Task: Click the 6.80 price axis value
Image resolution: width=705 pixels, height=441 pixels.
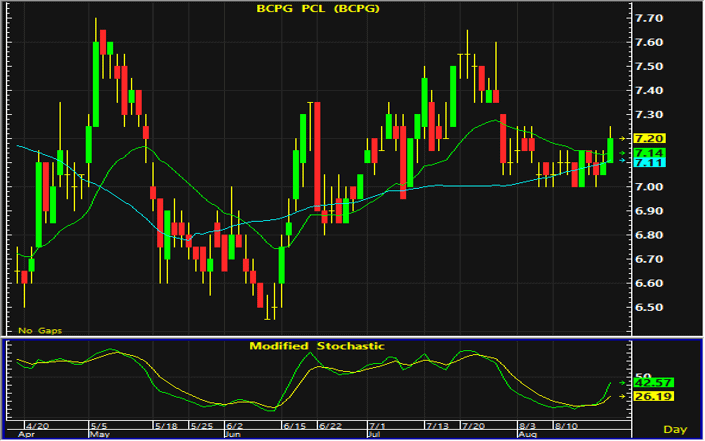Action: click(648, 235)
